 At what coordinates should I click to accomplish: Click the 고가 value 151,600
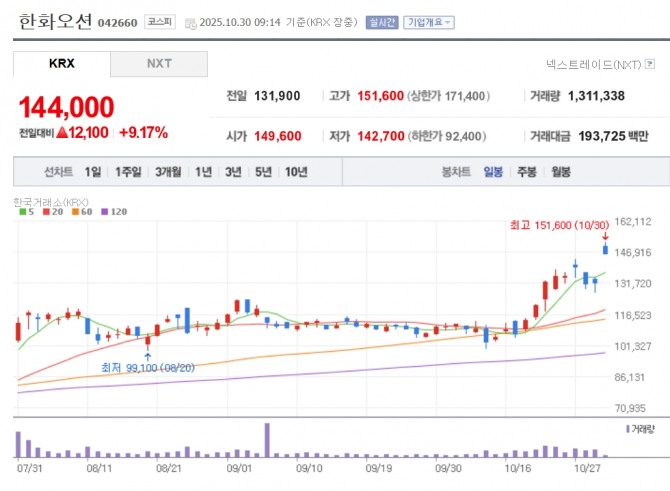(x=380, y=96)
